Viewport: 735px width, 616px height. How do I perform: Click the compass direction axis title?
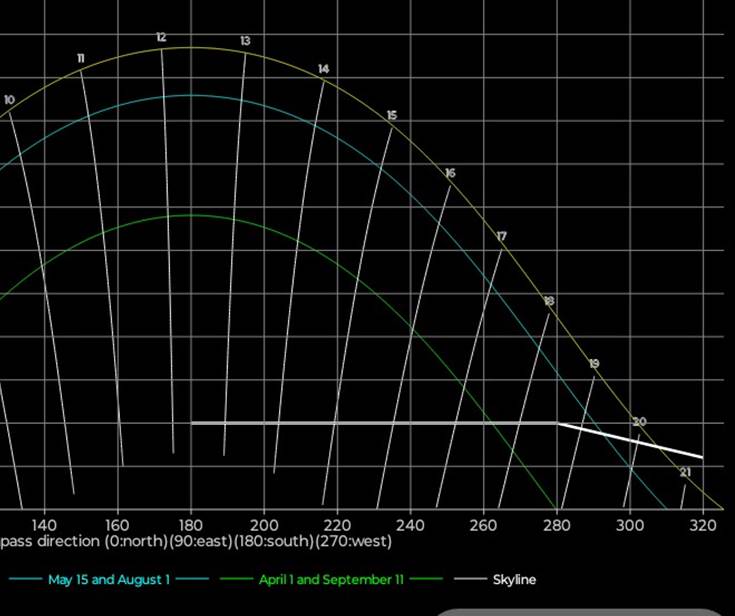click(x=196, y=542)
